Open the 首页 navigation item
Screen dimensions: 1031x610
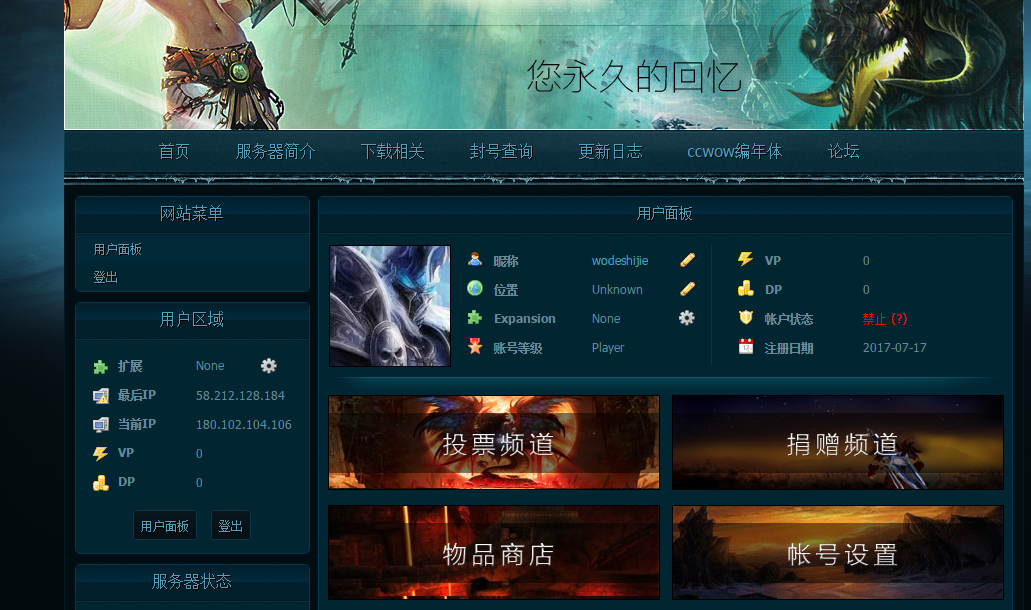click(x=174, y=152)
